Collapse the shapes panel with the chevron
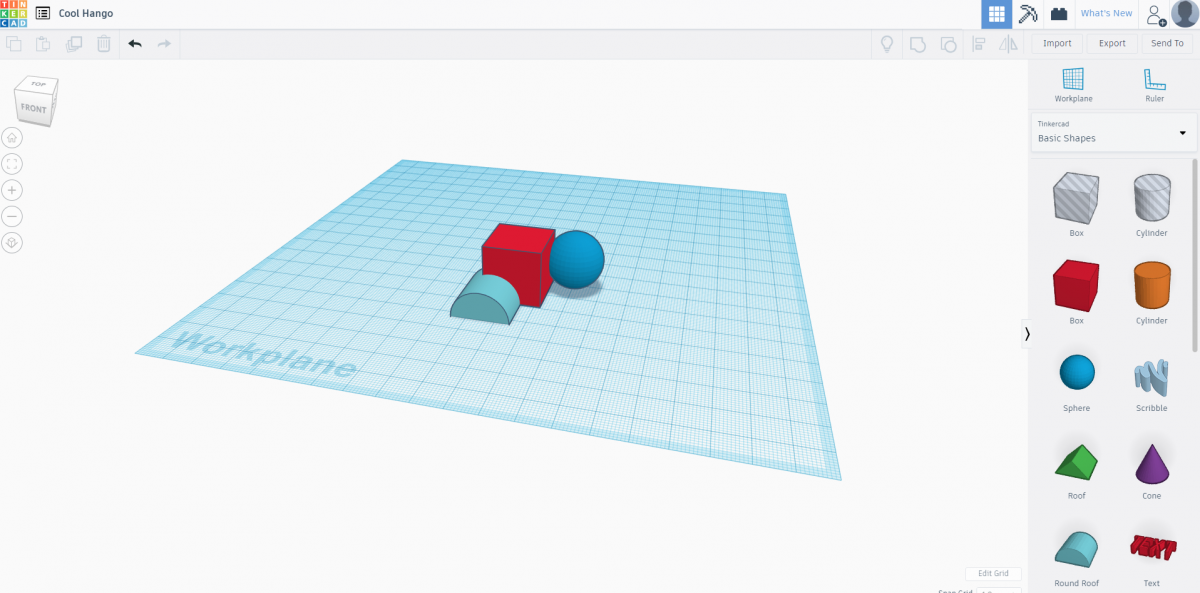This screenshot has width=1200, height=593. [1027, 333]
